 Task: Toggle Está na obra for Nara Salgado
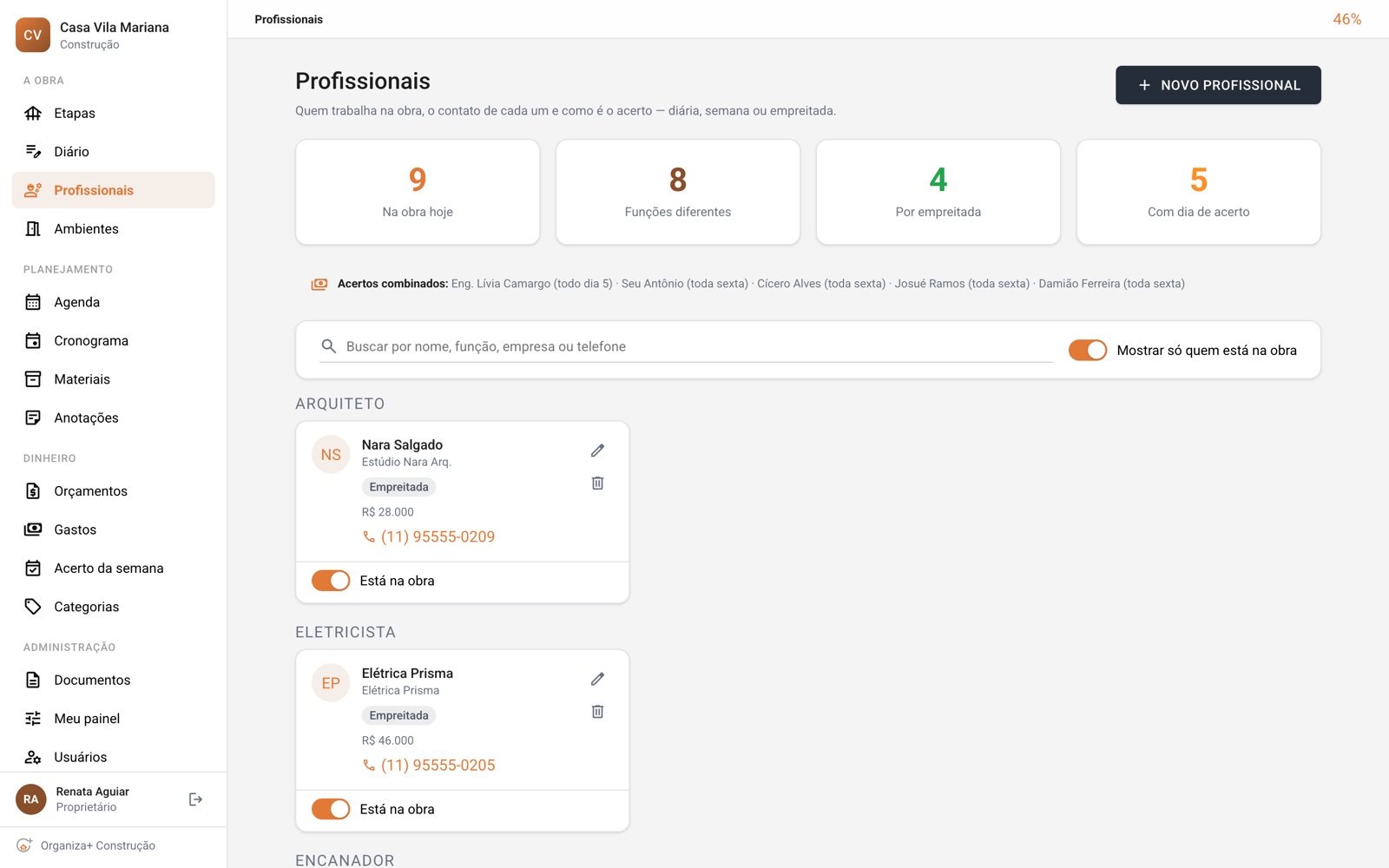(x=331, y=581)
